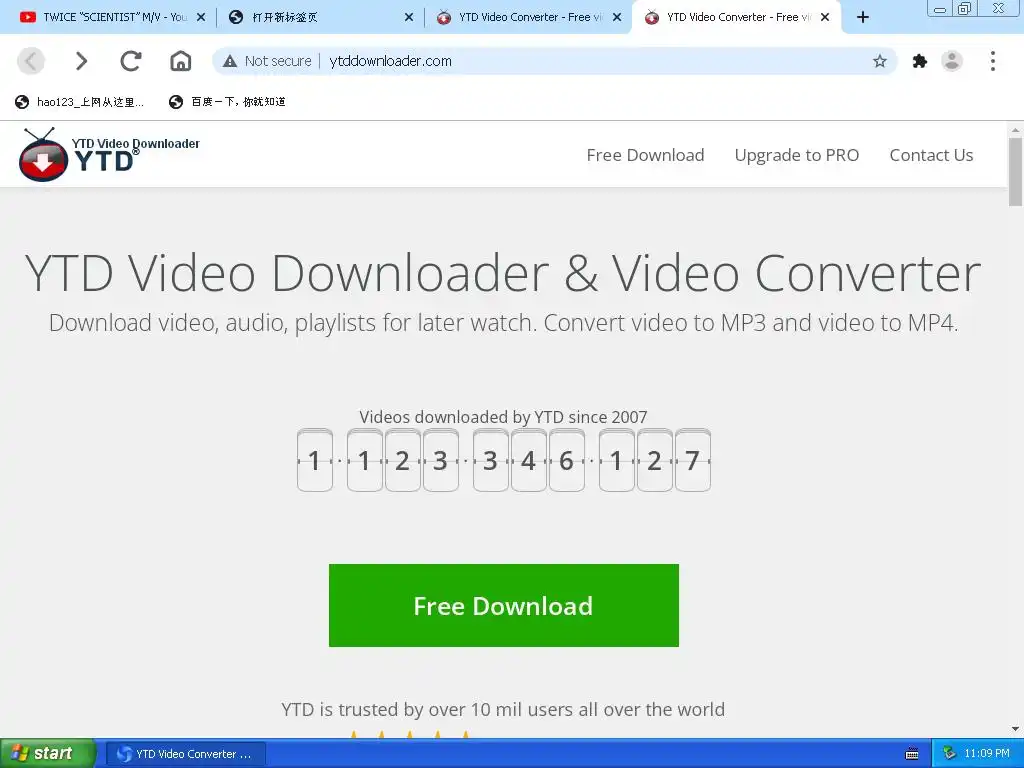Open Upgrade to PRO navigation link

point(797,155)
